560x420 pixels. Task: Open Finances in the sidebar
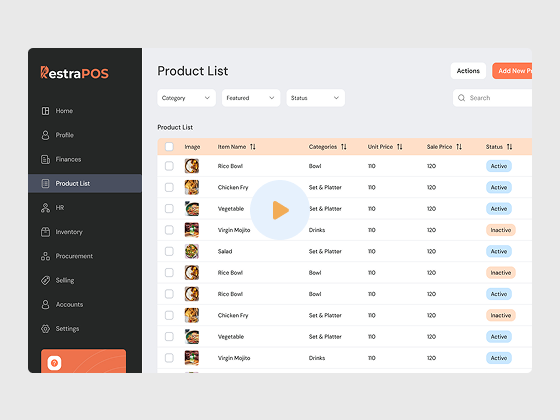85,159
